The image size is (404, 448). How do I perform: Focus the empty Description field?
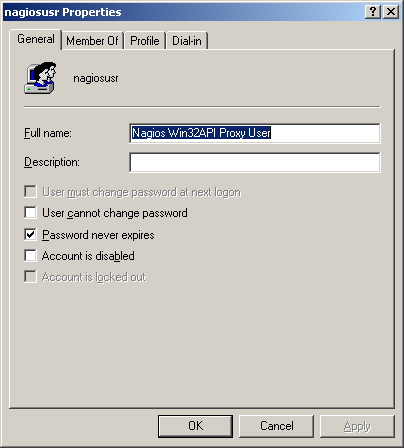tap(255, 162)
